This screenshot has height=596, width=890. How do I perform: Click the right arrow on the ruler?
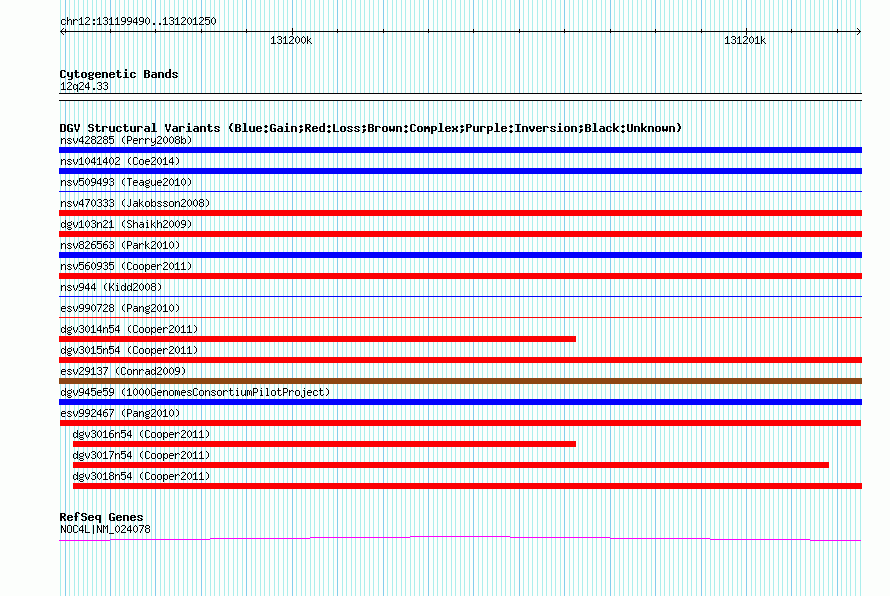click(859, 31)
